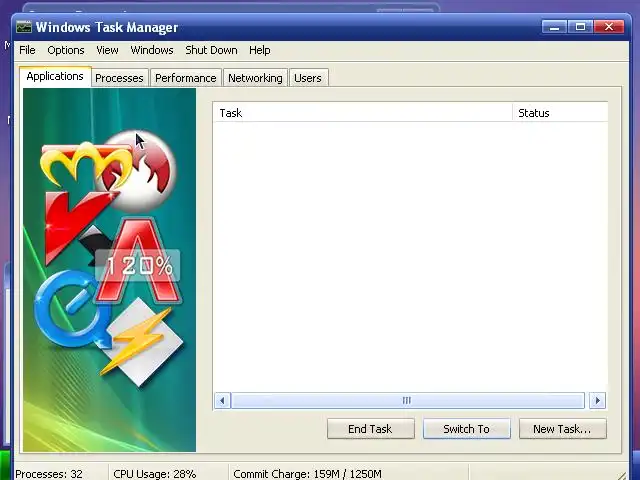The height and width of the screenshot is (480, 640).
Task: Select the Applications tab
Action: point(55,76)
